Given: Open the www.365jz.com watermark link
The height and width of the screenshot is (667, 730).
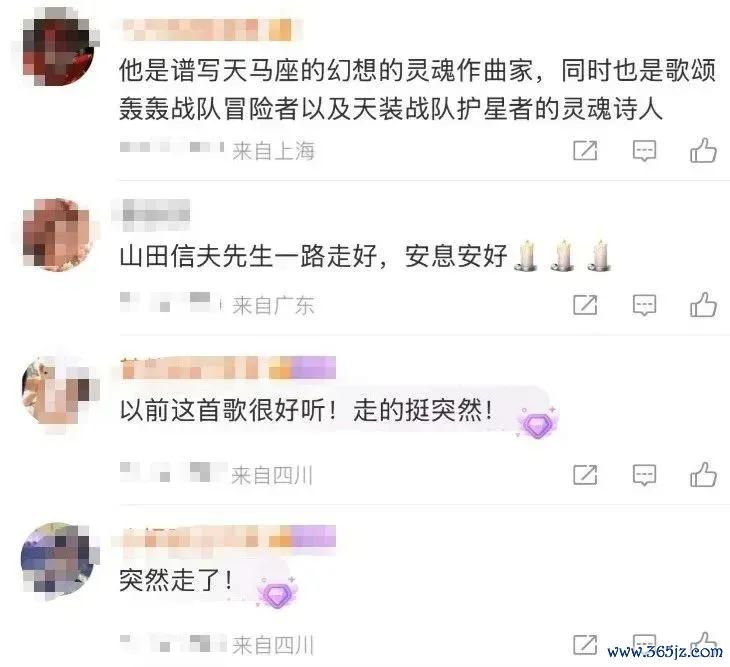Looking at the screenshot, I should 665,651.
